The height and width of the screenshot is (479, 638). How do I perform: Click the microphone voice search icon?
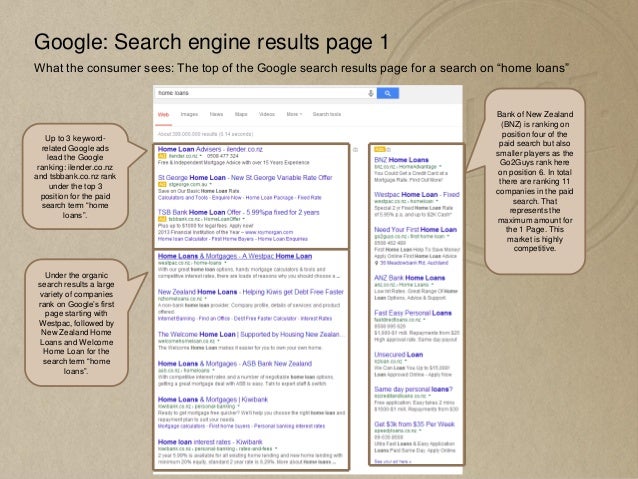click(370, 93)
